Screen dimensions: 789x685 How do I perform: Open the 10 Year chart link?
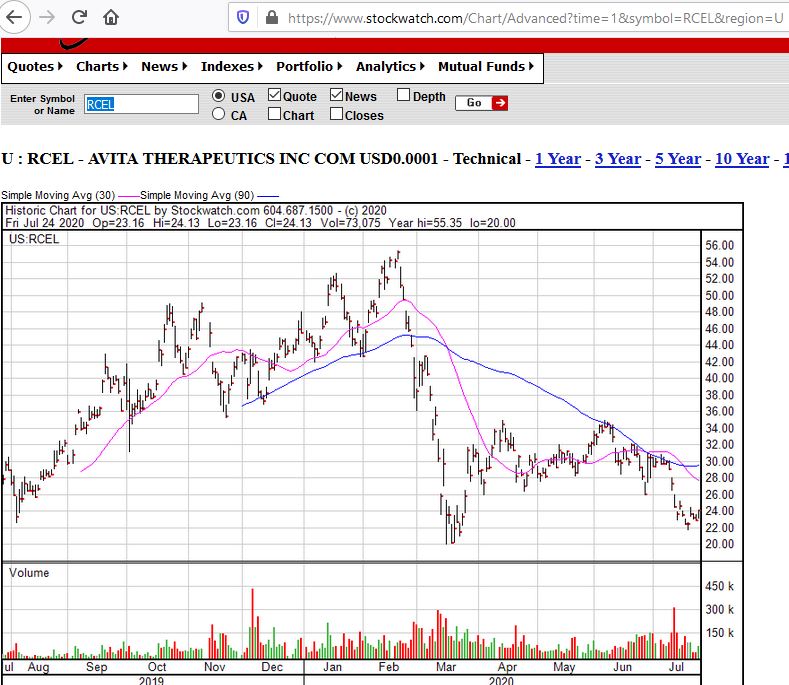(742, 159)
